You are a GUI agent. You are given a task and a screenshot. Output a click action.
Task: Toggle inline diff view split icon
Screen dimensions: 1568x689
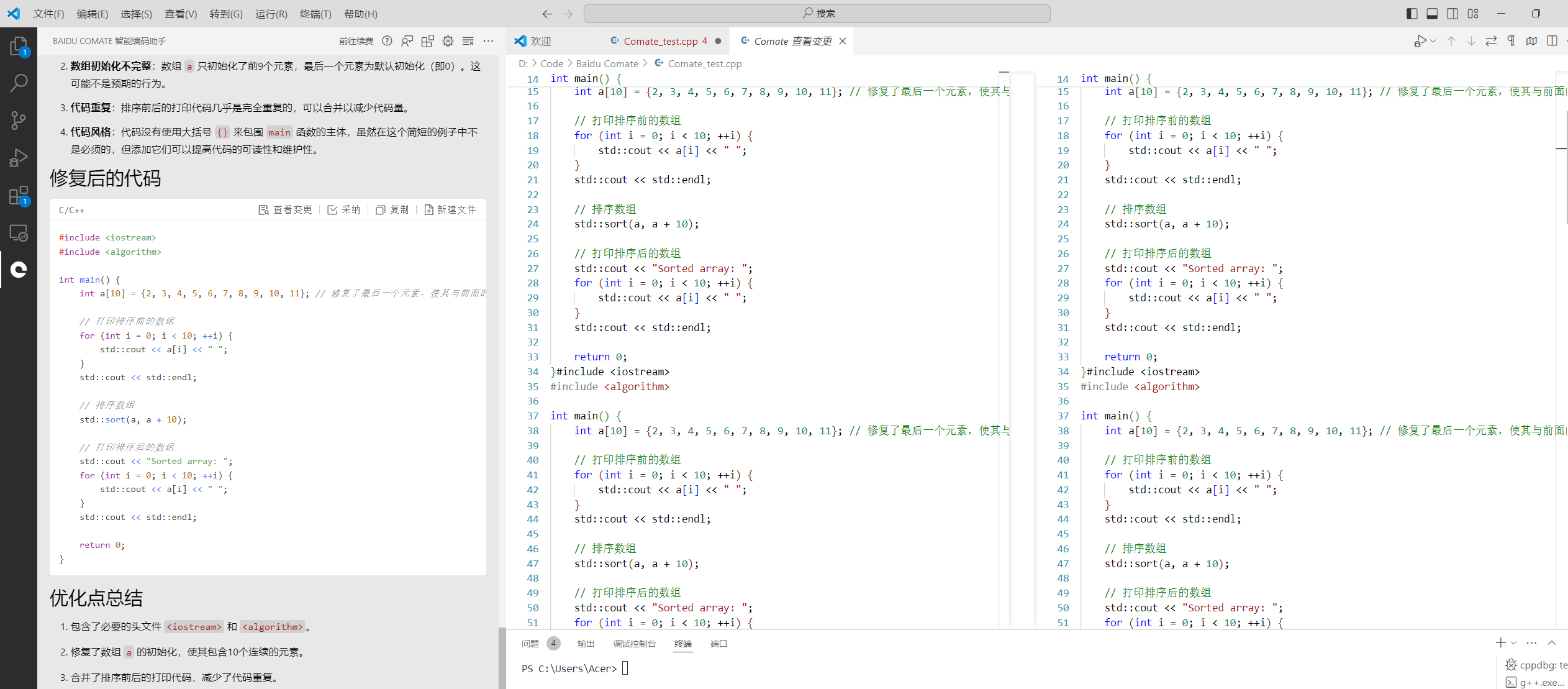[1552, 41]
